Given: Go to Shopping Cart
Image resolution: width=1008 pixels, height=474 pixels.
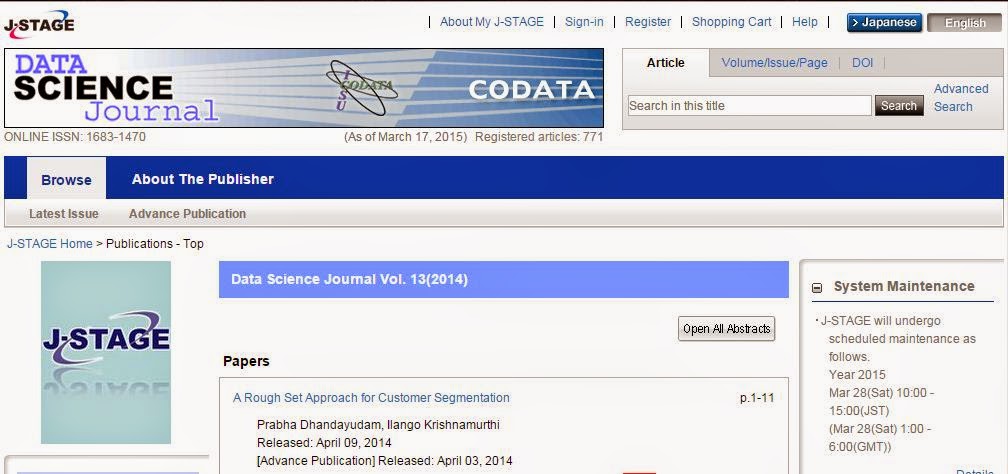Looking at the screenshot, I should pos(732,22).
